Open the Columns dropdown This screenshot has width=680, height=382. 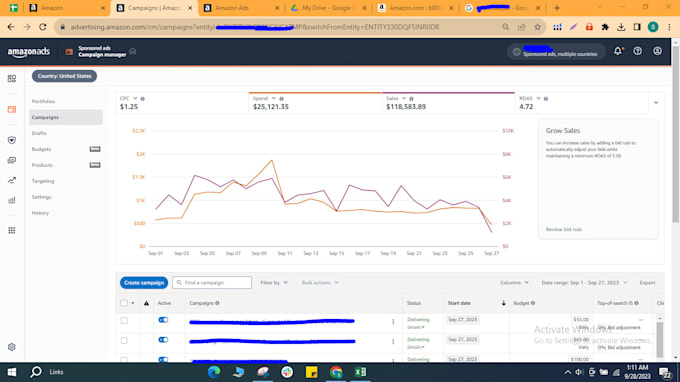pos(514,283)
